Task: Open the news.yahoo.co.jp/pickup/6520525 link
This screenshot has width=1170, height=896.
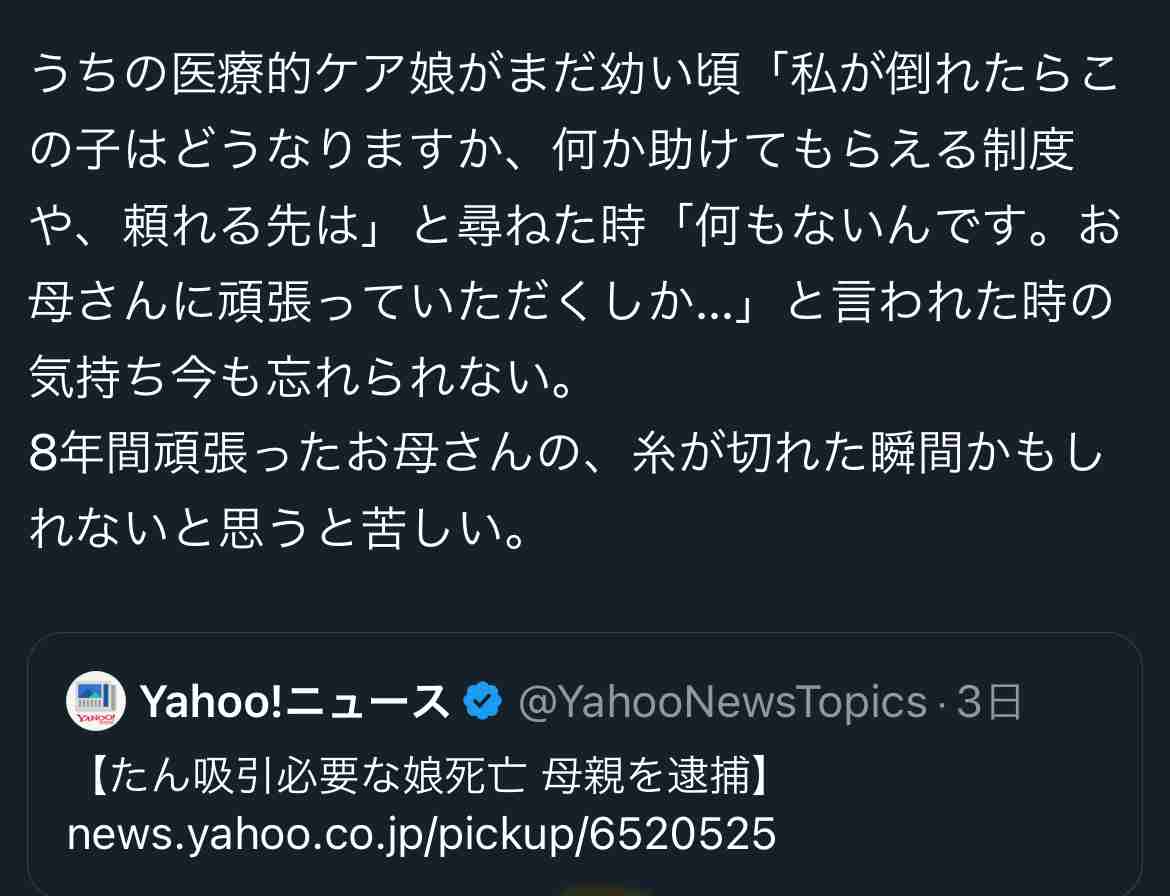Action: (x=422, y=835)
